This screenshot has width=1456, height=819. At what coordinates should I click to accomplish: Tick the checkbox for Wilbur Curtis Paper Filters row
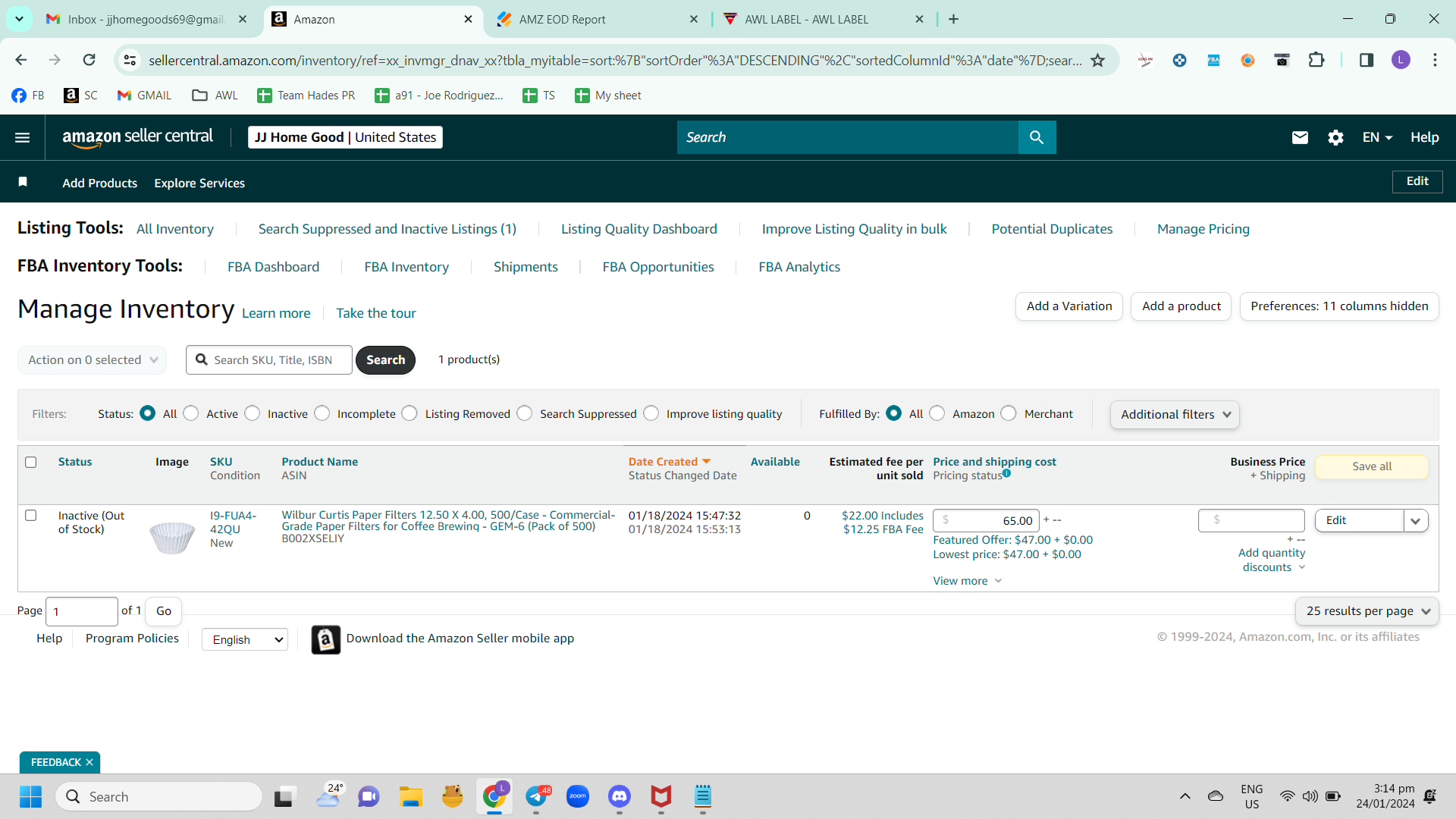click(31, 516)
